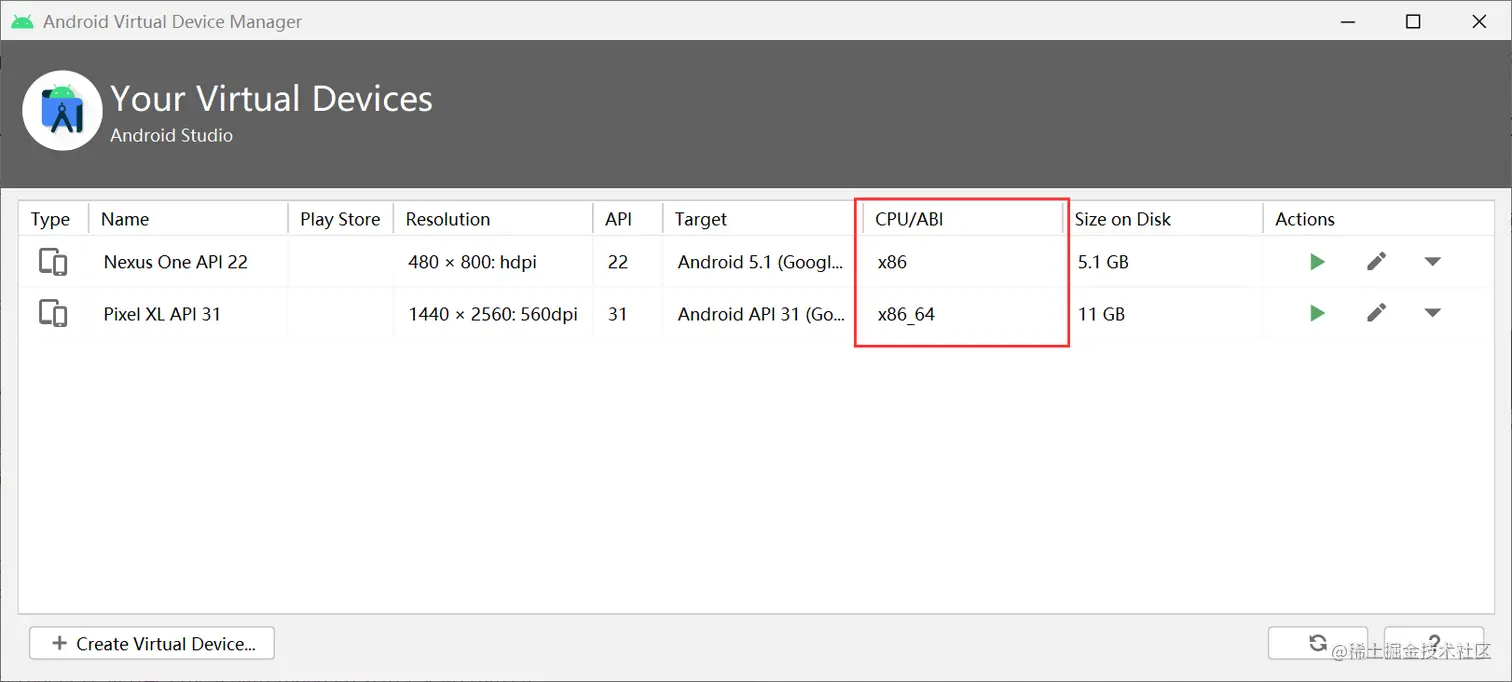1512x682 pixels.
Task: Click Create Virtual Device button
Action: [152, 644]
